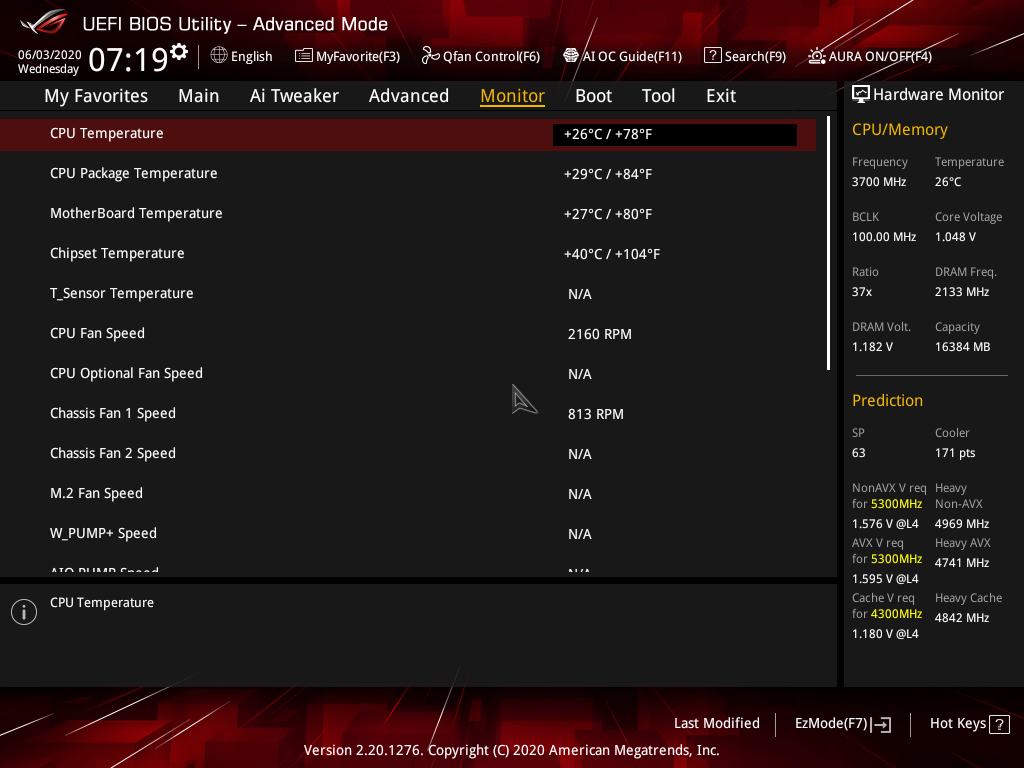
Task: Click the CPU Fan Speed entry
Action: click(300, 333)
